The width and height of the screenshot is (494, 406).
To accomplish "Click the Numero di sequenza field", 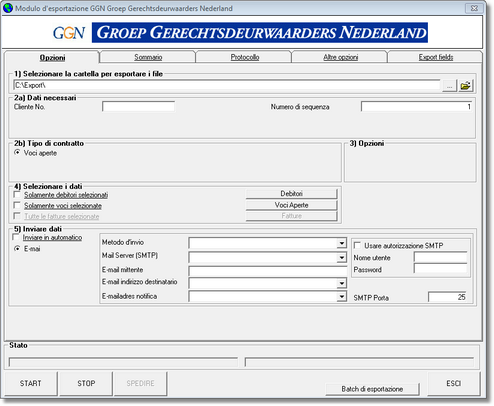I will [x=416, y=107].
